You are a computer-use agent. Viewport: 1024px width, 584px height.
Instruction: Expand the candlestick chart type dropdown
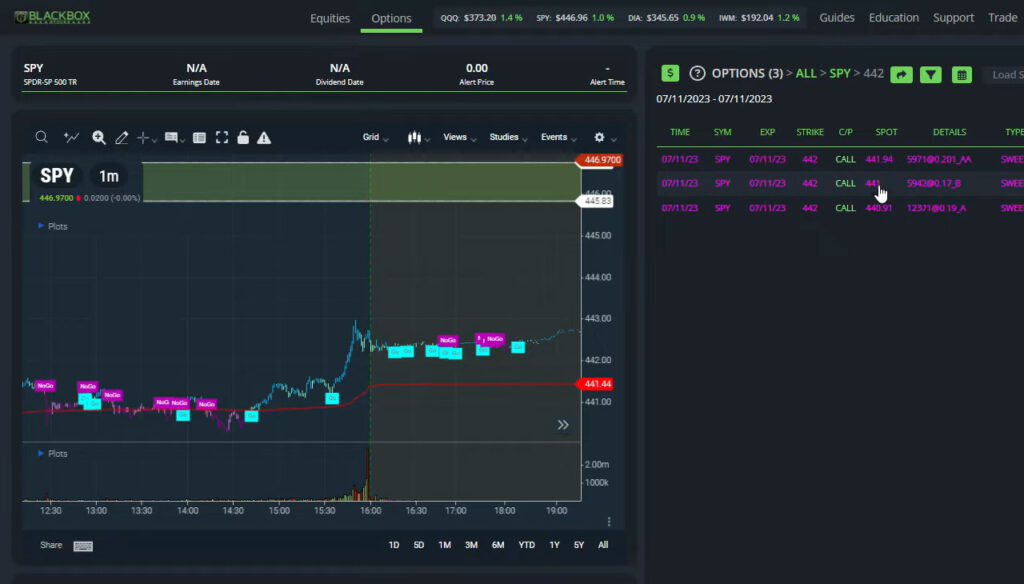(x=419, y=138)
